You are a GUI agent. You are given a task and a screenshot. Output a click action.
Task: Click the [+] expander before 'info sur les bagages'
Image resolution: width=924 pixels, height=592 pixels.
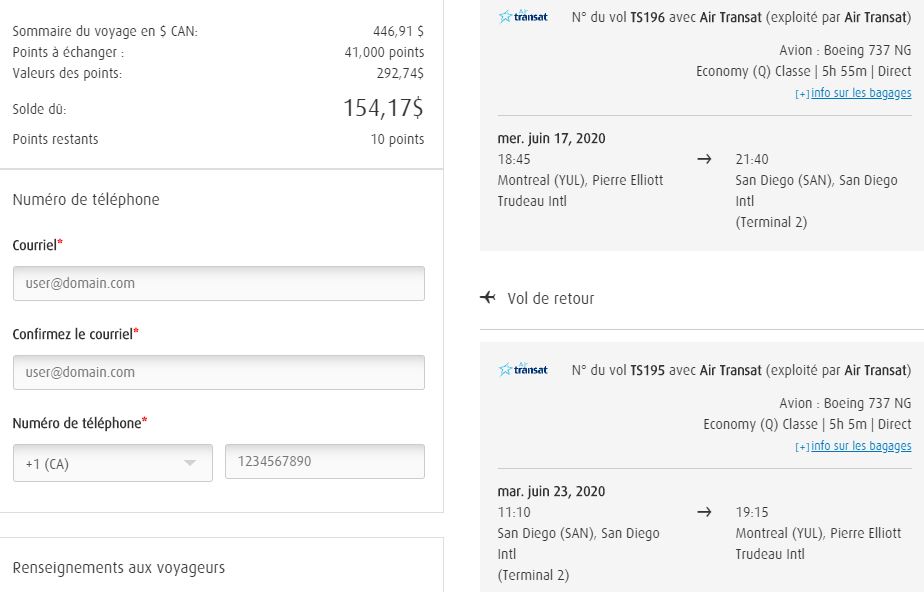point(800,93)
